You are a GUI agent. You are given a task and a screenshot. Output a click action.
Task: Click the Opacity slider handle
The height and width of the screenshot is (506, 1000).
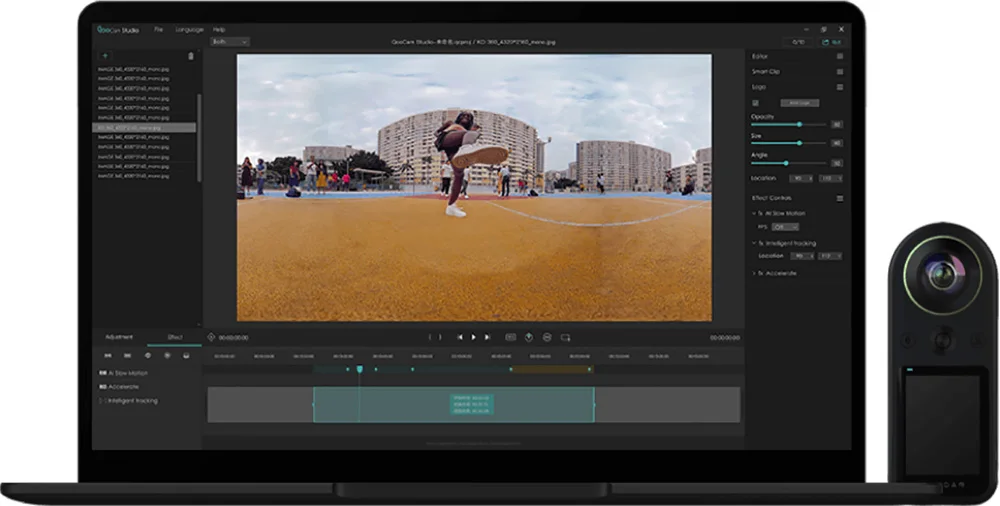(799, 124)
